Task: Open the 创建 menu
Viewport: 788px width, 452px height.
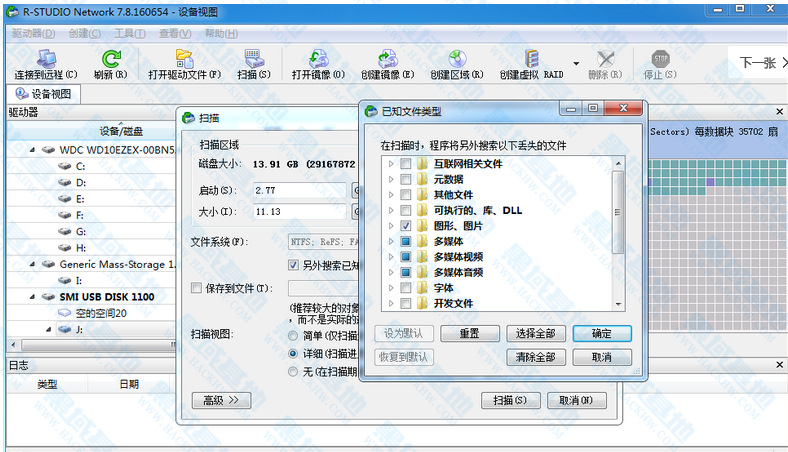Action: [x=84, y=33]
